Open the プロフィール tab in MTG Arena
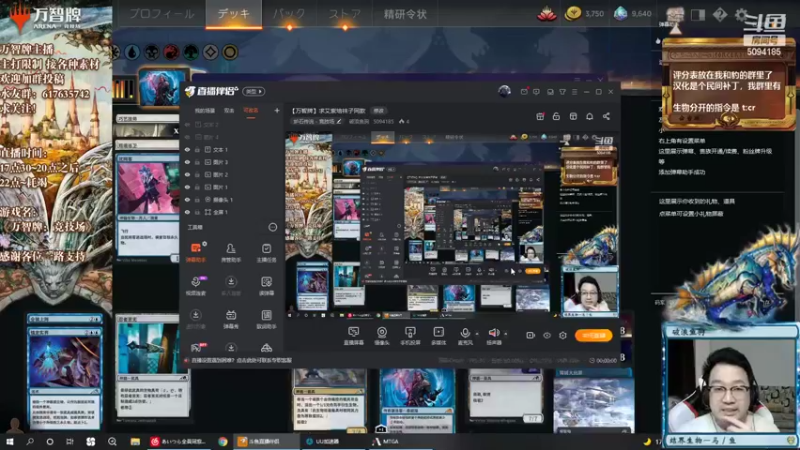Viewport: 800px width, 450px height. click(x=161, y=14)
